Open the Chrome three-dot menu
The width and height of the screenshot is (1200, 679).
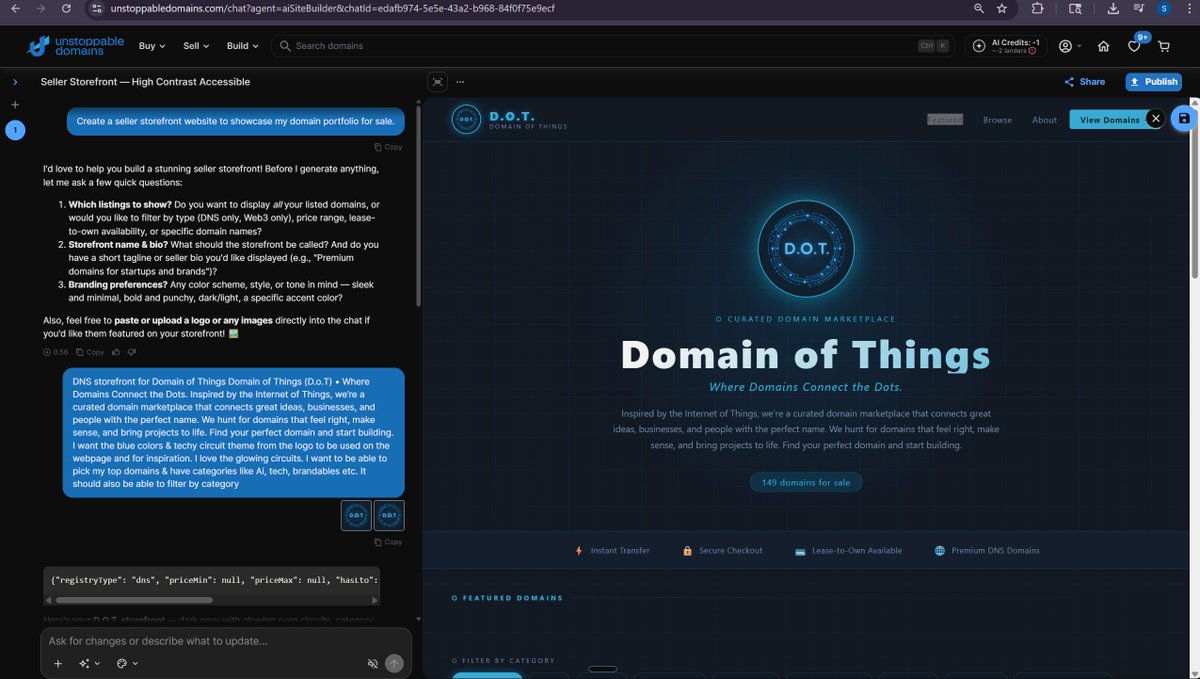(x=1189, y=8)
